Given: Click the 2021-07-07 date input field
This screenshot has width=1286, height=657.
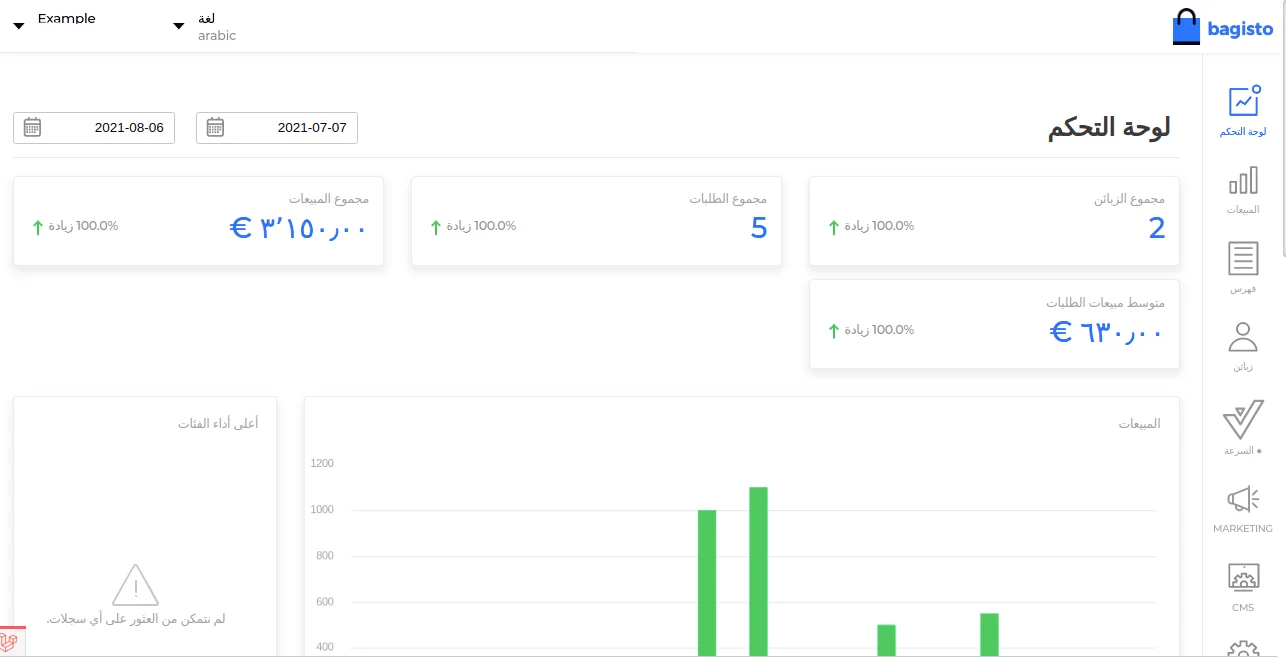Looking at the screenshot, I should (x=277, y=128).
